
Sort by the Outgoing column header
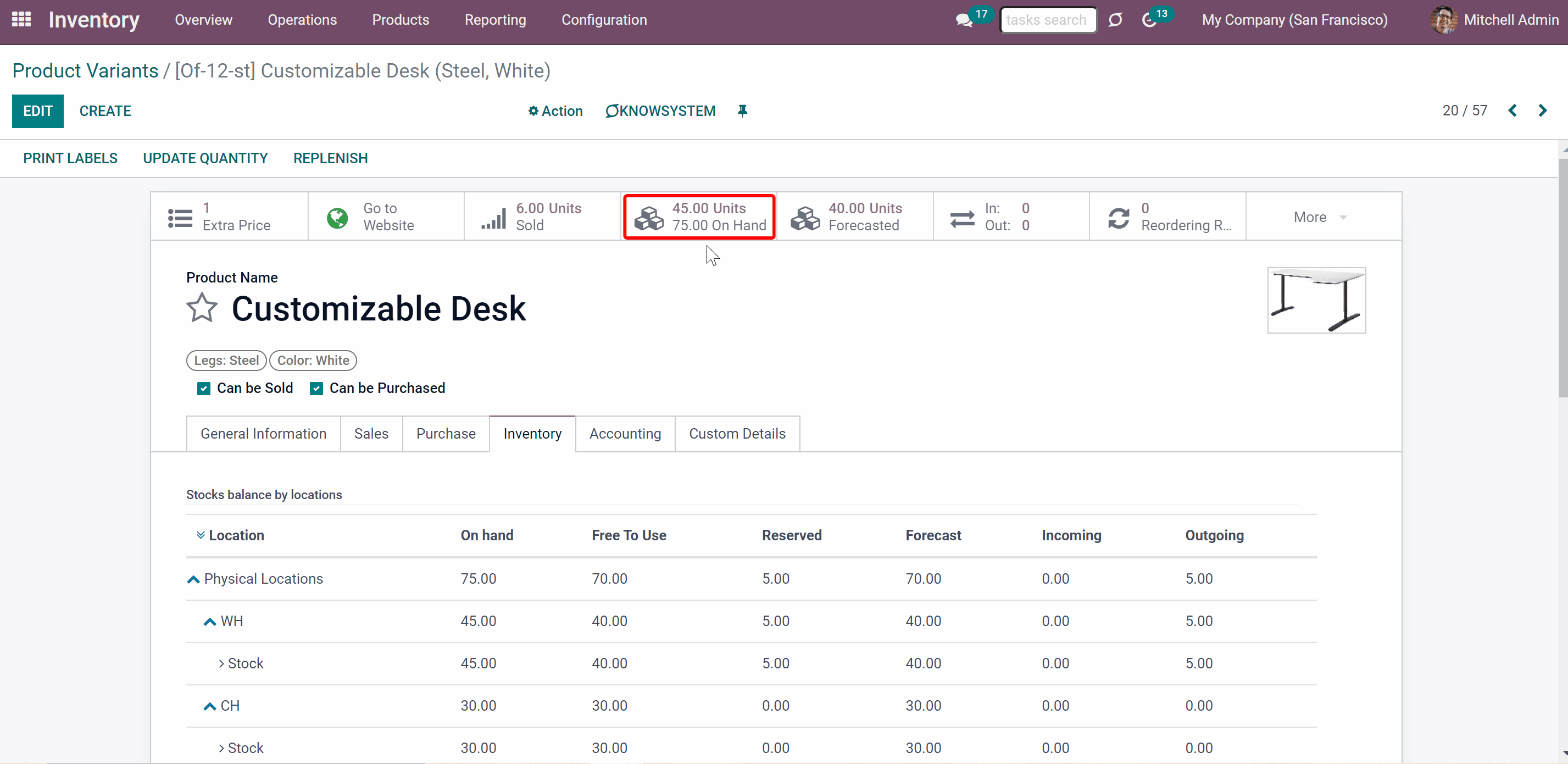click(1214, 535)
